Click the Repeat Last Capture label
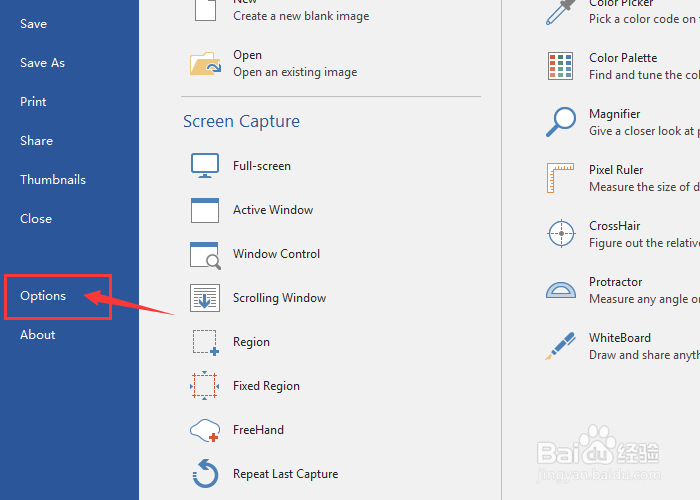 pyautogui.click(x=285, y=474)
